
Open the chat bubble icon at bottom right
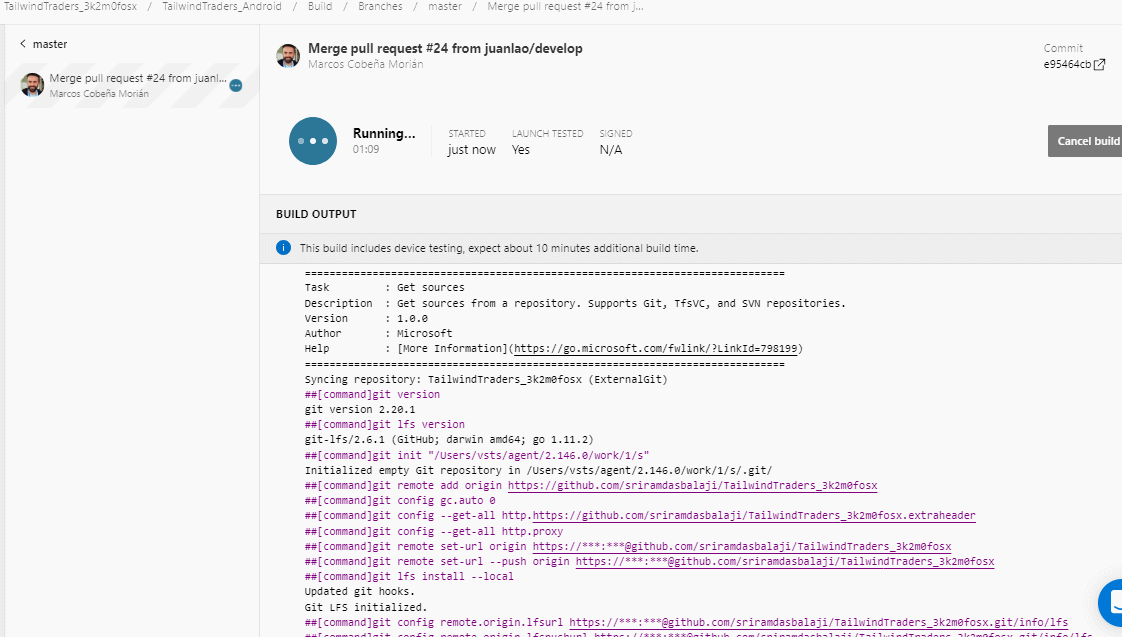pyautogui.click(x=1111, y=603)
